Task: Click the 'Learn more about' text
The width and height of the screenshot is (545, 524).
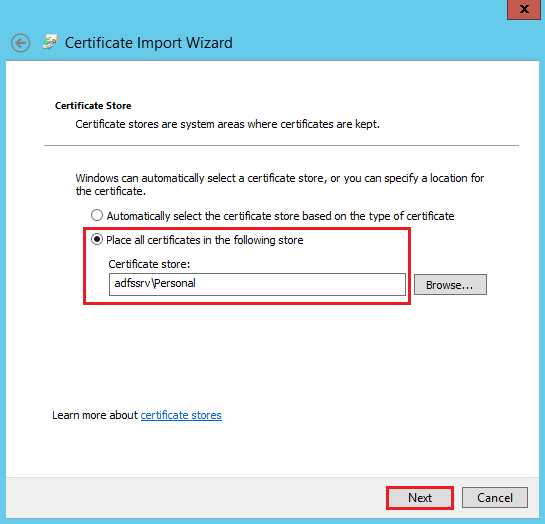Action: (95, 415)
